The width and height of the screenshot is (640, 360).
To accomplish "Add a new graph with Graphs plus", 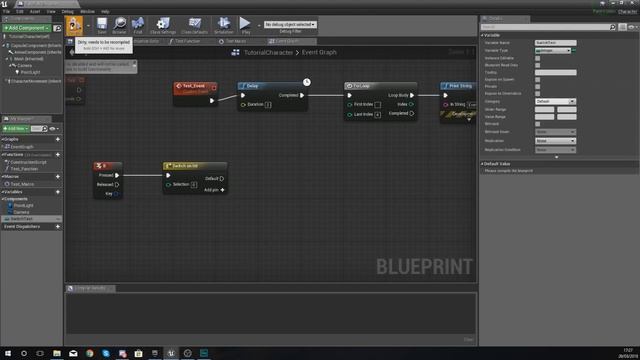I will (x=58, y=139).
